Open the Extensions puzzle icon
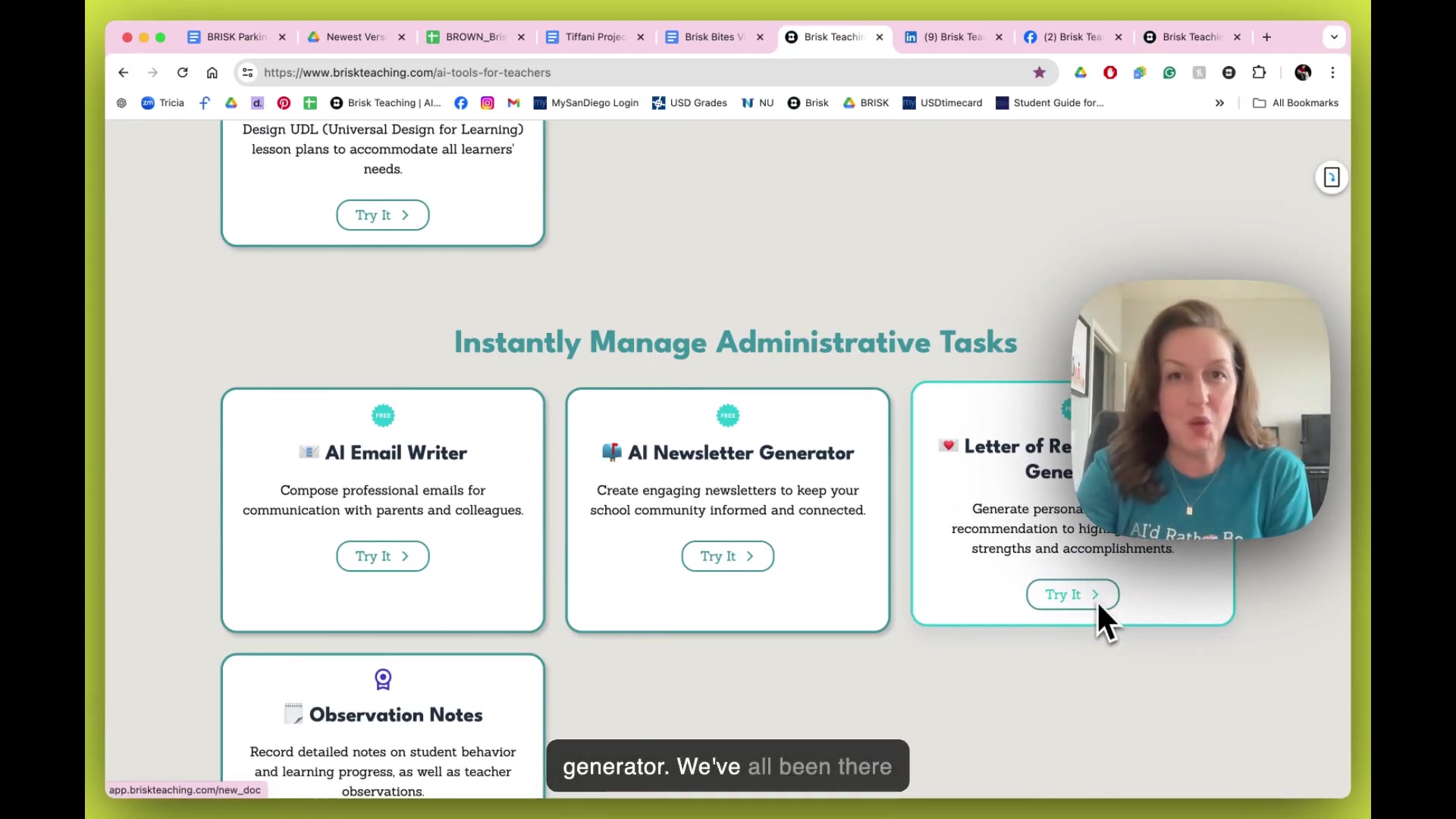 1259,73
